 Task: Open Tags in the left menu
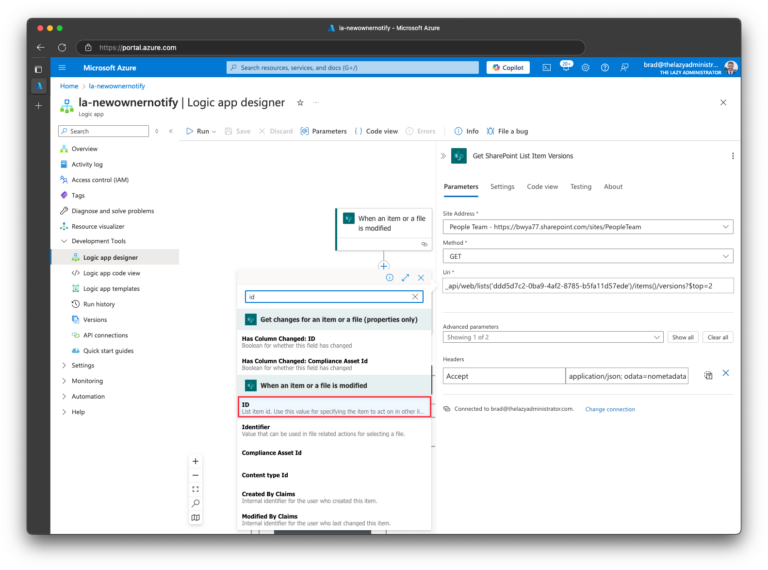[78, 195]
